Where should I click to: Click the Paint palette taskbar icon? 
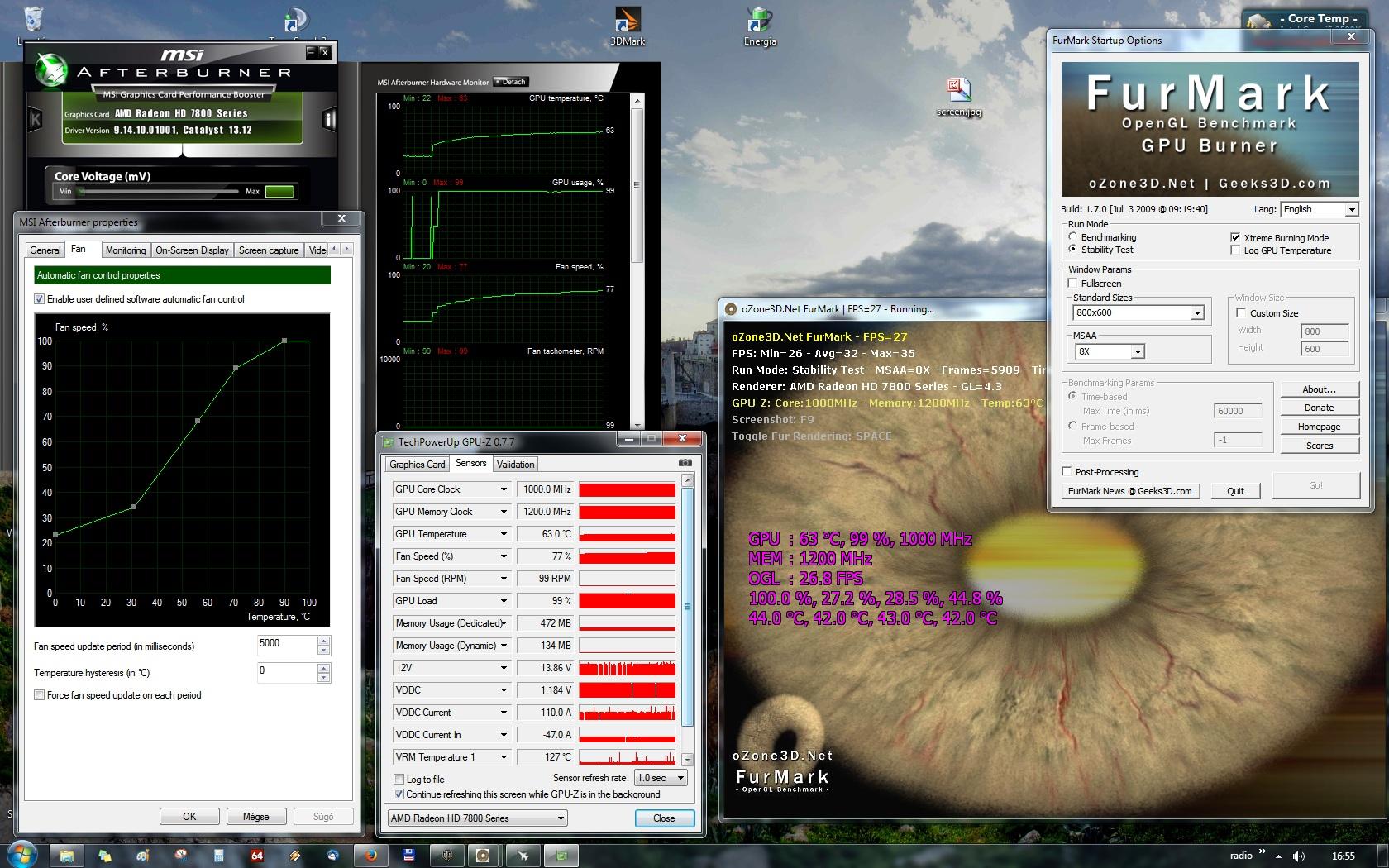[x=143, y=856]
